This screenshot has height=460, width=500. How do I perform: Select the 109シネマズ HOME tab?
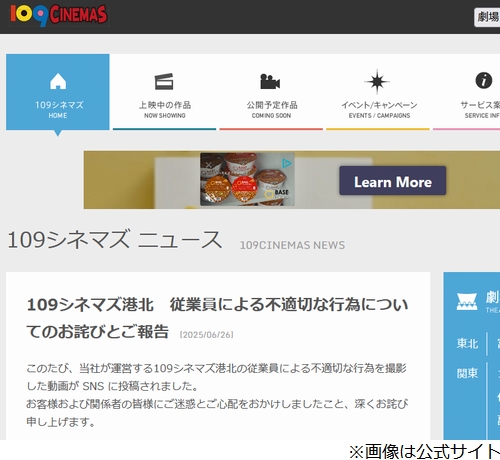pos(58,92)
